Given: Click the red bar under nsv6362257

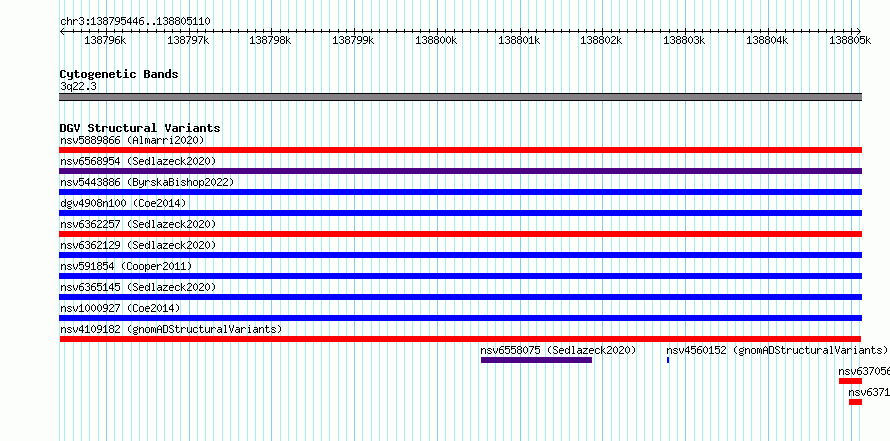Looking at the screenshot, I should [461, 234].
